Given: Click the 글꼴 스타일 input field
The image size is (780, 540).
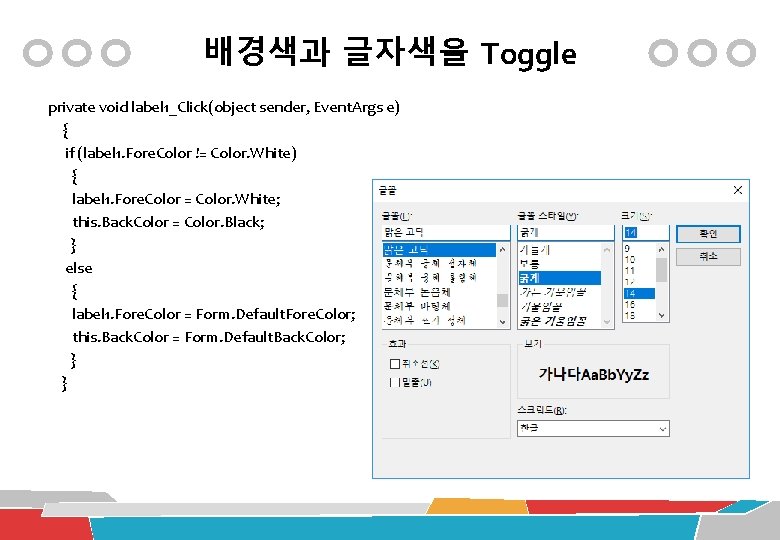Looking at the screenshot, I should [x=566, y=232].
